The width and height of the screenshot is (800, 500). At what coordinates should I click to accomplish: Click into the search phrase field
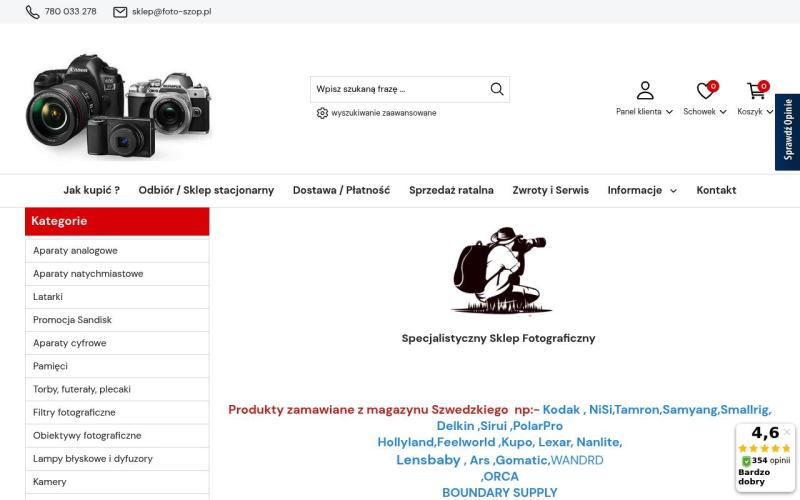tap(398, 89)
